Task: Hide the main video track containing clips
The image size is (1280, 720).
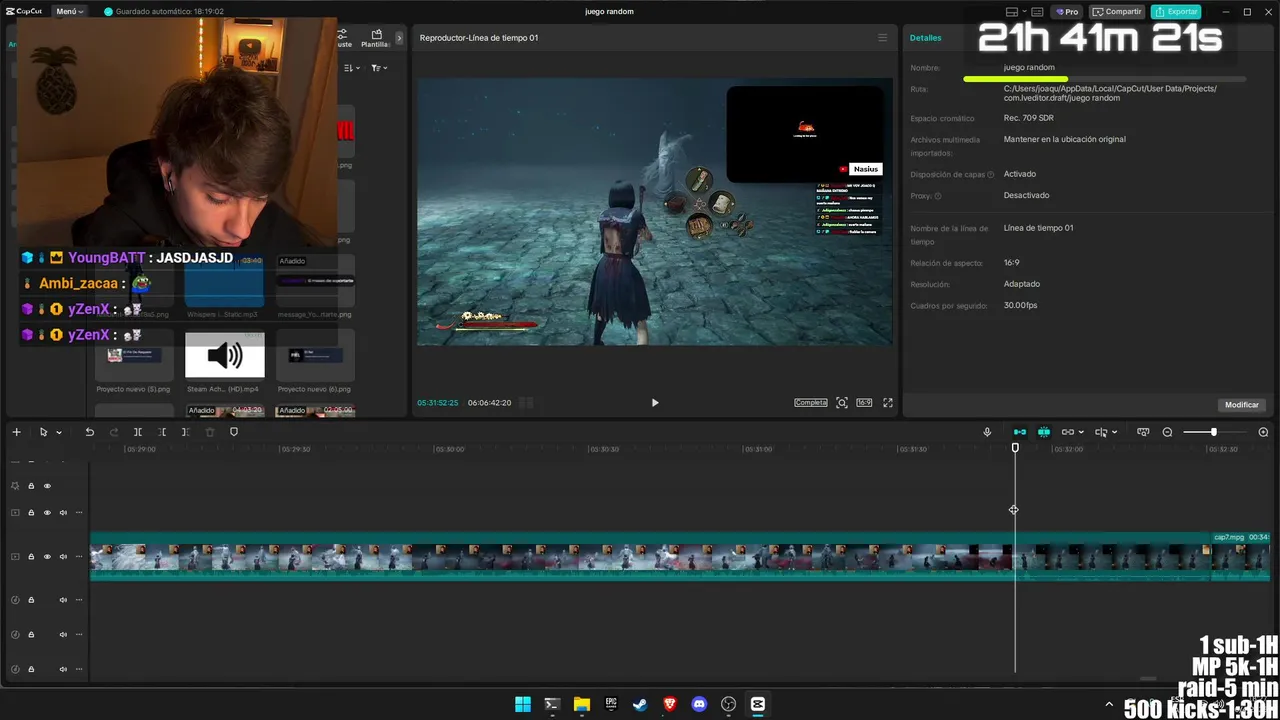Action: point(47,557)
